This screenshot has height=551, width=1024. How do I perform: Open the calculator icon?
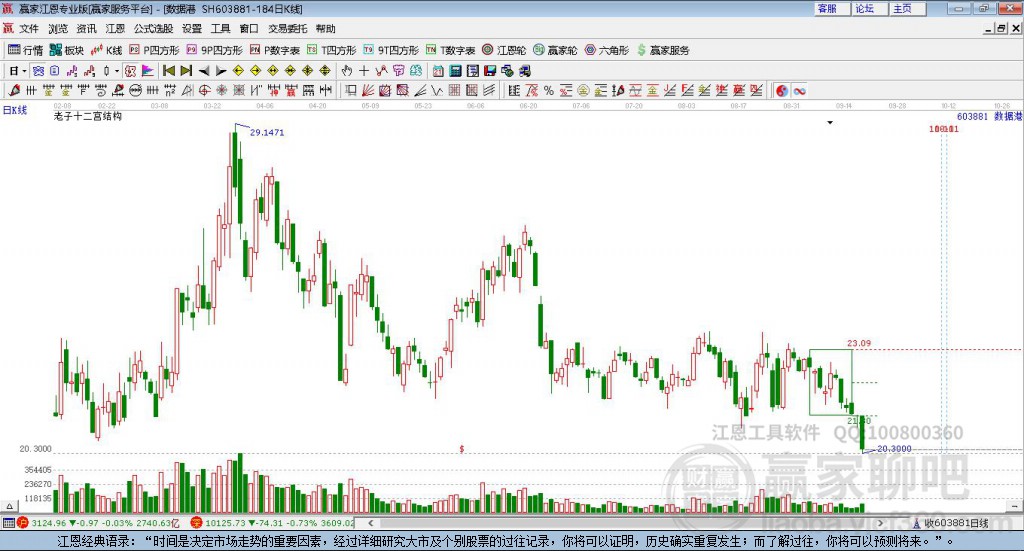coord(456,71)
